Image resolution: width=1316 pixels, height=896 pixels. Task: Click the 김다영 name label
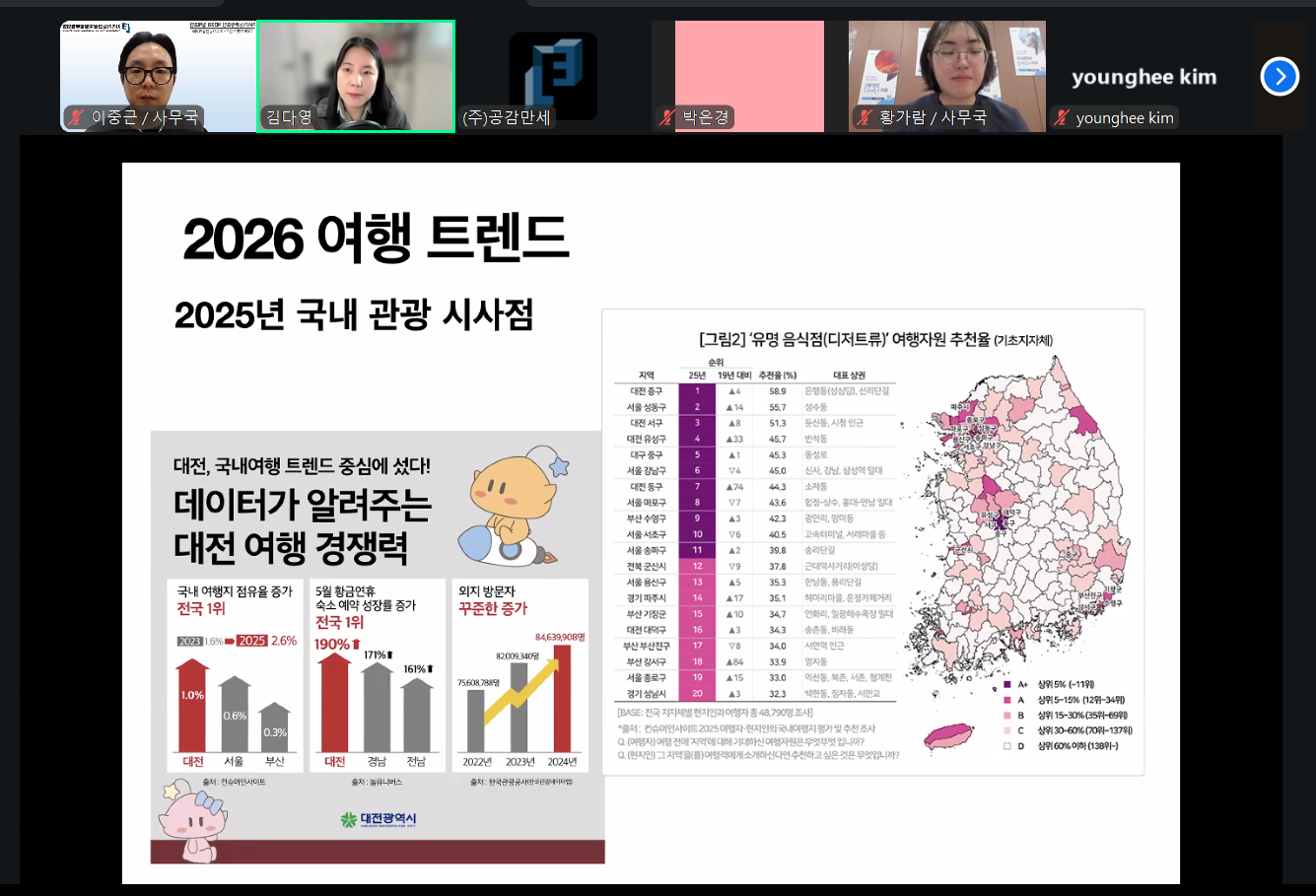click(x=289, y=117)
